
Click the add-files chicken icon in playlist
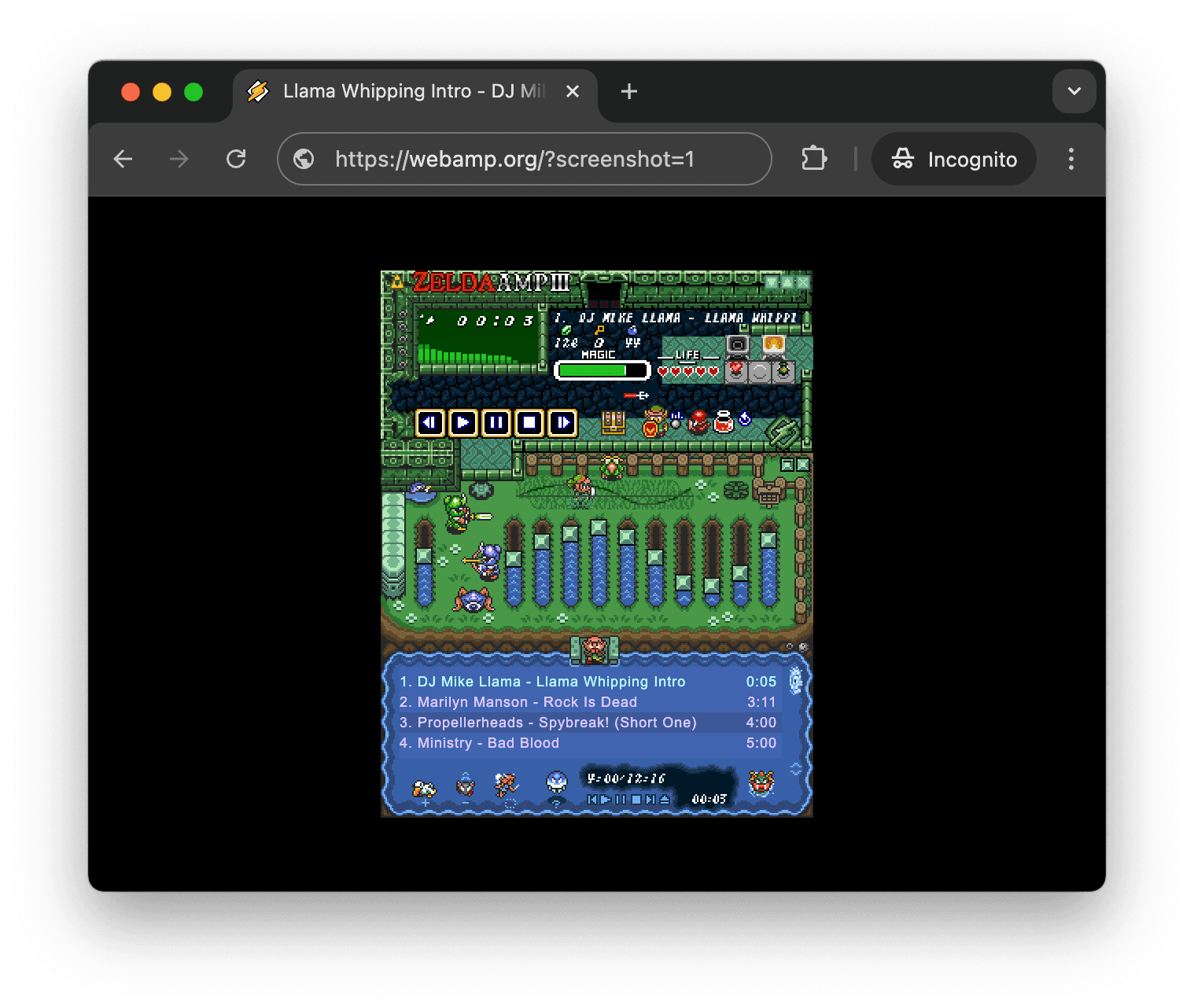(424, 787)
